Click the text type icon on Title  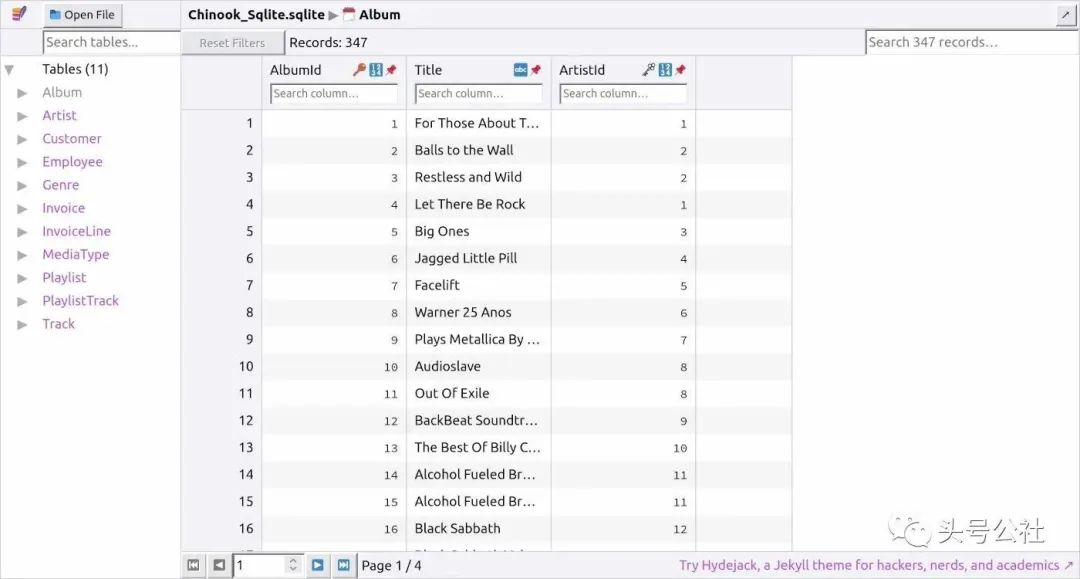click(520, 70)
